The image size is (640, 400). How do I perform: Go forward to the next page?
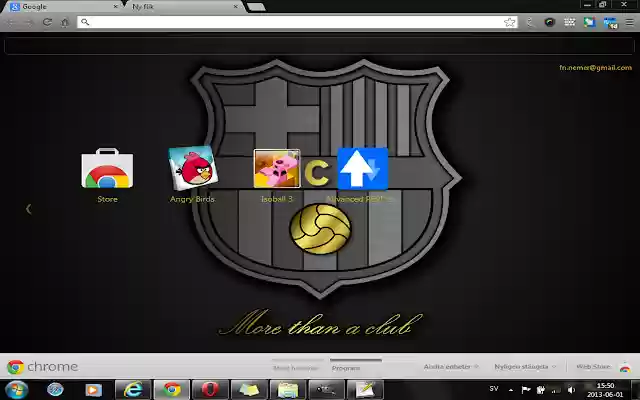point(29,22)
